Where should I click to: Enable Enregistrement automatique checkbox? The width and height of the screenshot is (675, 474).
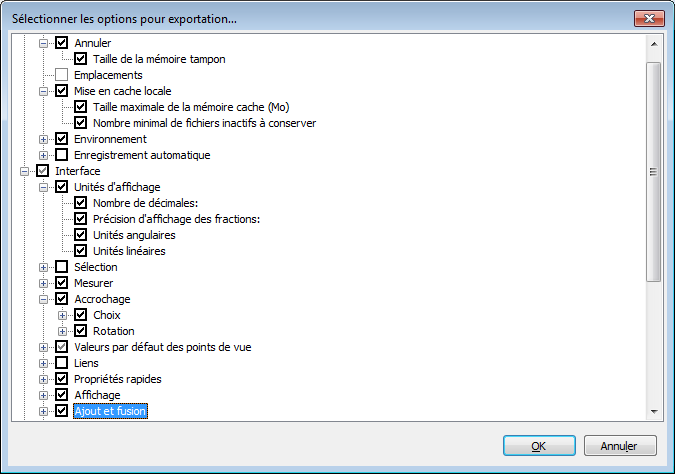pos(62,155)
